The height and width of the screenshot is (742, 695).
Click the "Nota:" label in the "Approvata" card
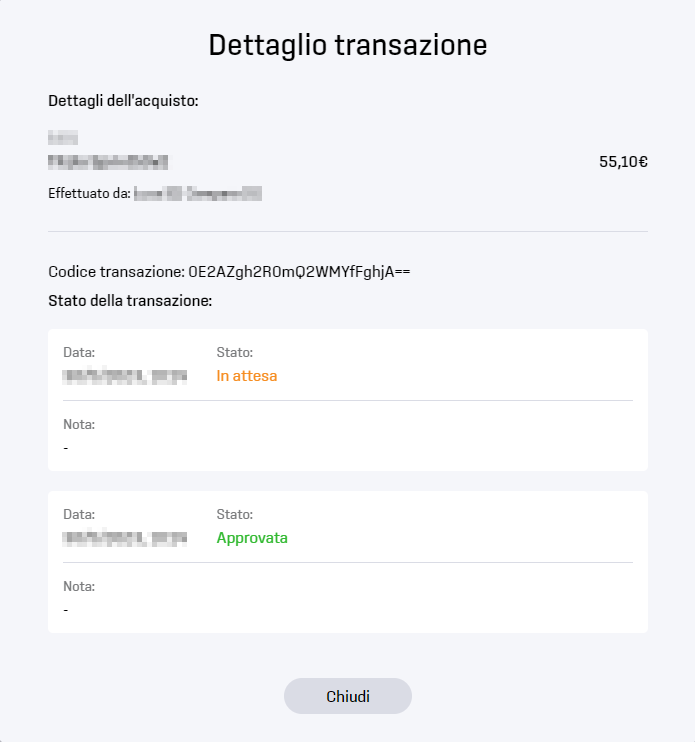79,587
